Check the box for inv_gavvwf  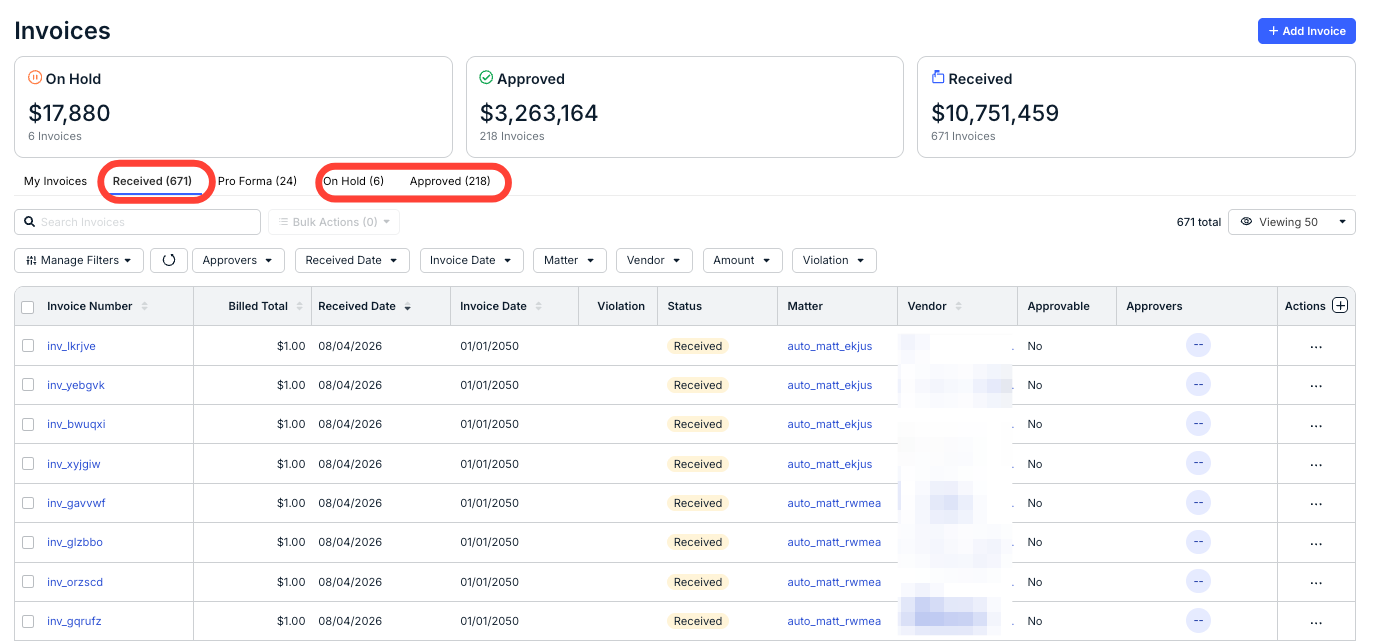(28, 503)
